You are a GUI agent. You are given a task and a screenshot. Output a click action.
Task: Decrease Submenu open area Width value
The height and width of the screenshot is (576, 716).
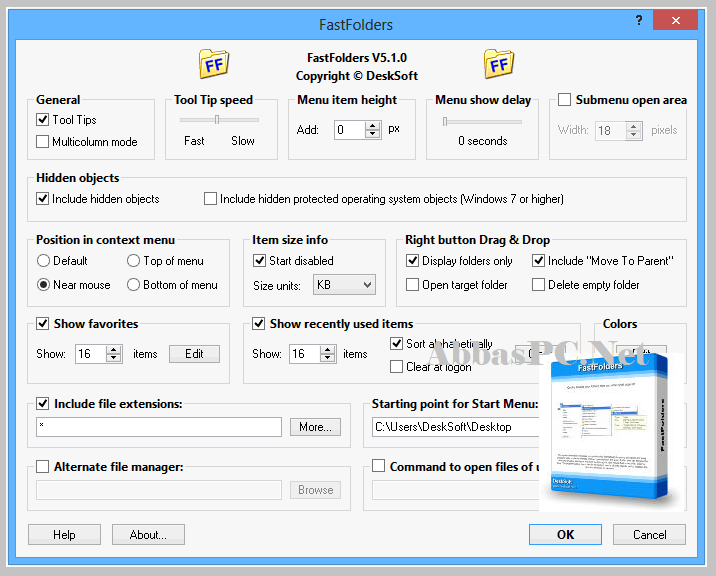pos(633,135)
